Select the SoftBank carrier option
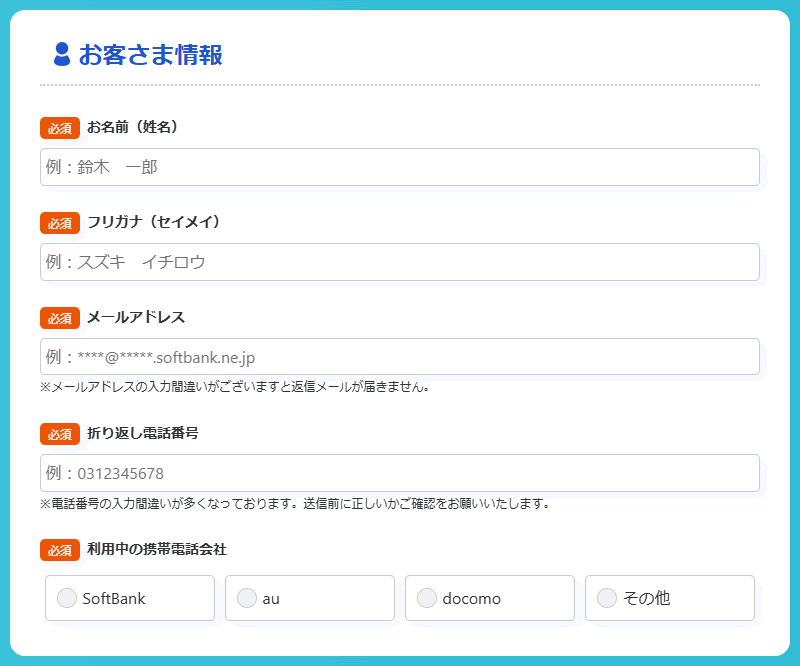 (67, 598)
